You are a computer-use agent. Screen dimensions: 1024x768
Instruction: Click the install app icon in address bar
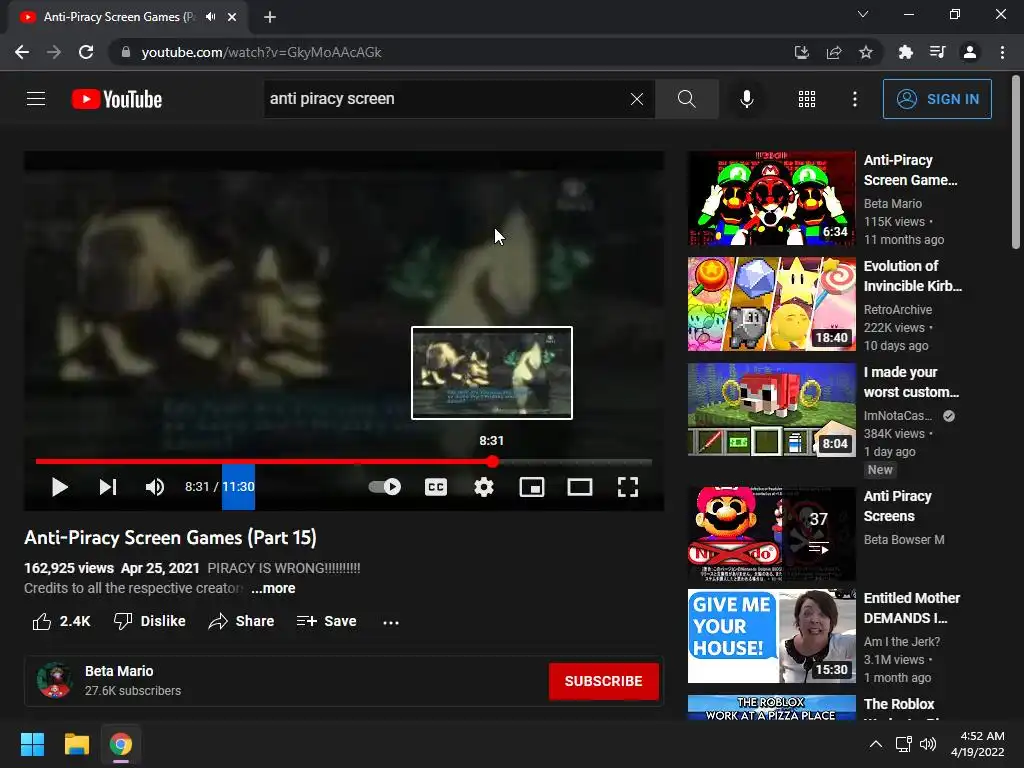coord(802,52)
